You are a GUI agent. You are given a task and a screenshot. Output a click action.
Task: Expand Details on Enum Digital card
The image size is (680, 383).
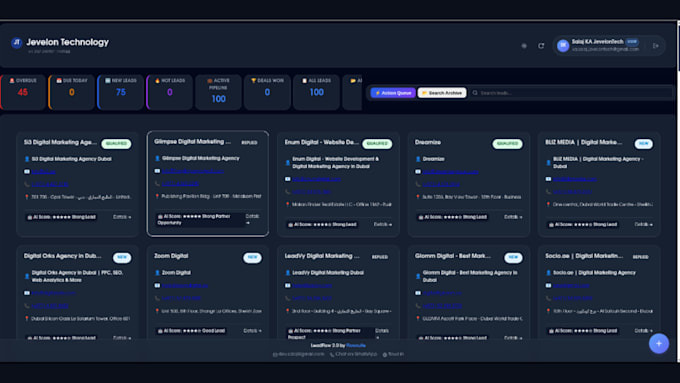click(382, 224)
